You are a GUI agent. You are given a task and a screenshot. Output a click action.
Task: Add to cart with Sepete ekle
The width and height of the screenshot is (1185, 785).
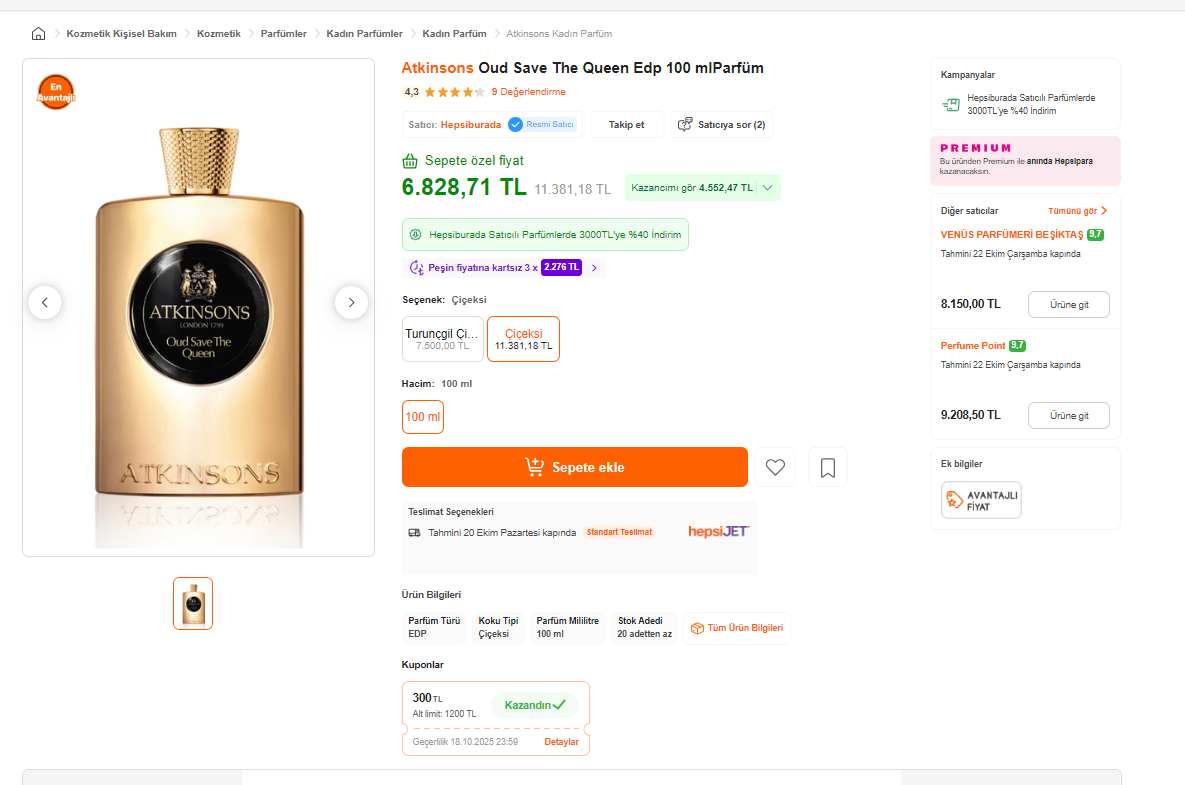tap(574, 467)
